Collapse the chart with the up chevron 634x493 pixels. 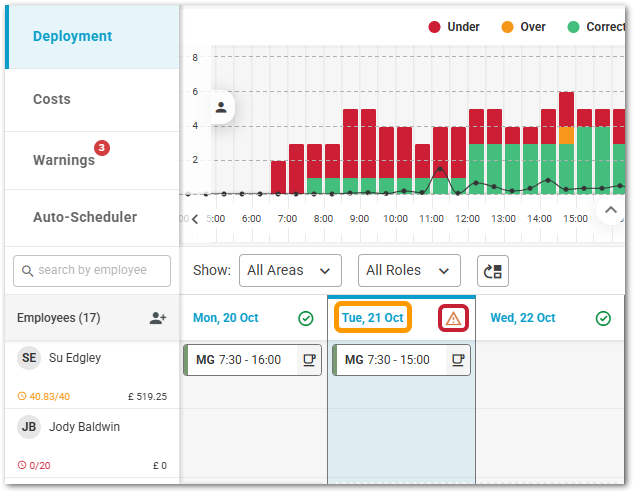609,210
